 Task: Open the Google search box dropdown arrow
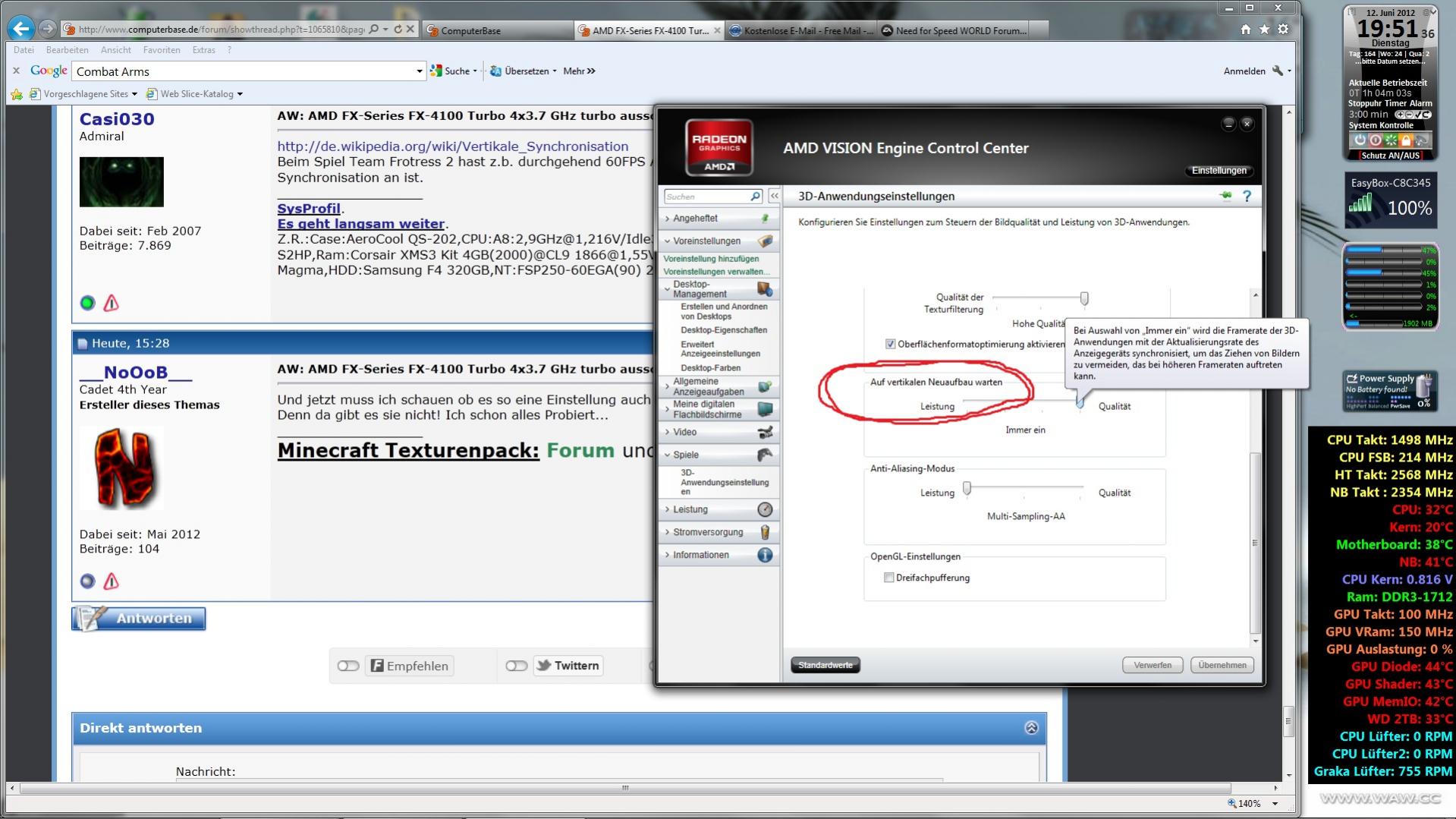point(419,71)
